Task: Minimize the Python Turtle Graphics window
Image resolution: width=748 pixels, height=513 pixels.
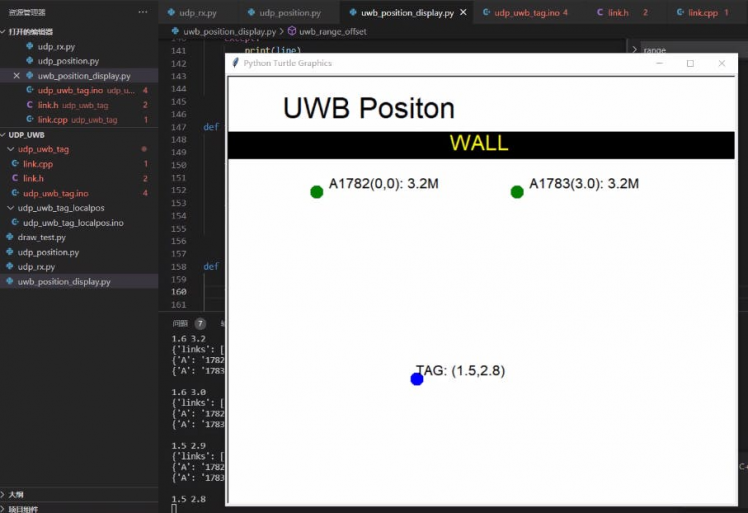Action: coord(659,63)
